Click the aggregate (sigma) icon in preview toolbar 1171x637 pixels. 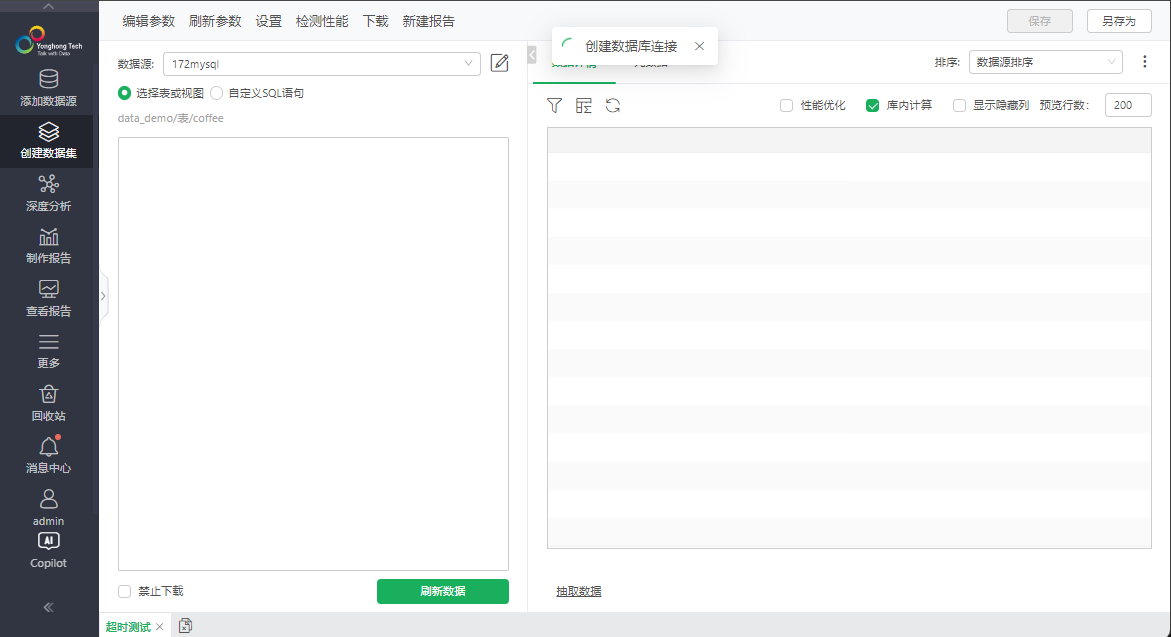pos(583,105)
